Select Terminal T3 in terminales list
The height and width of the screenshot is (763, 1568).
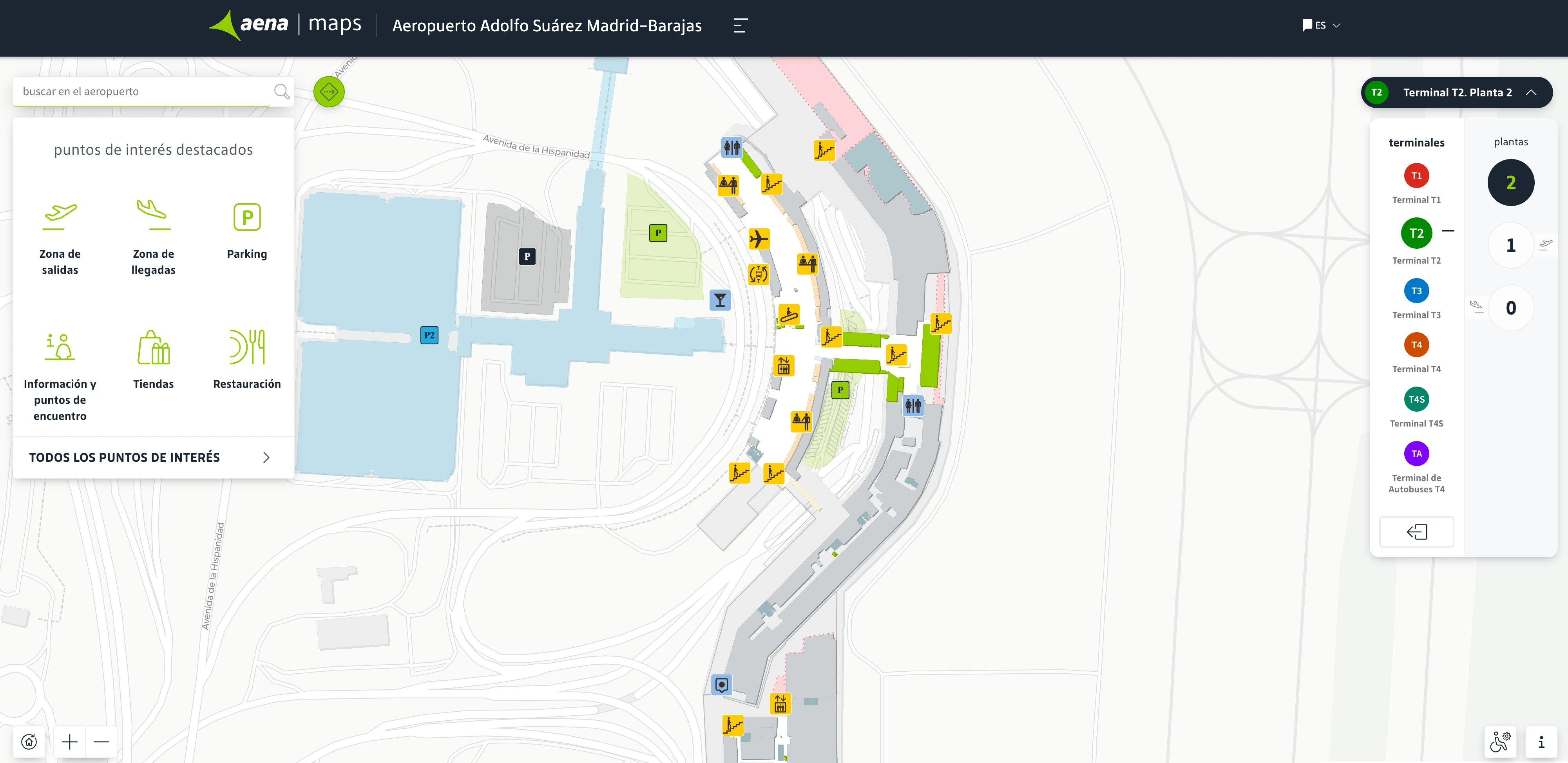click(x=1416, y=291)
